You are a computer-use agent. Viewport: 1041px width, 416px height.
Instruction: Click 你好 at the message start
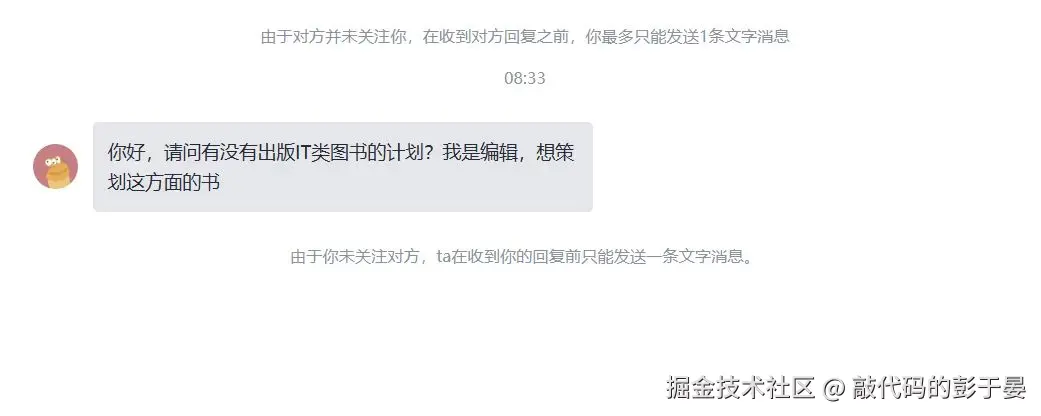126,153
